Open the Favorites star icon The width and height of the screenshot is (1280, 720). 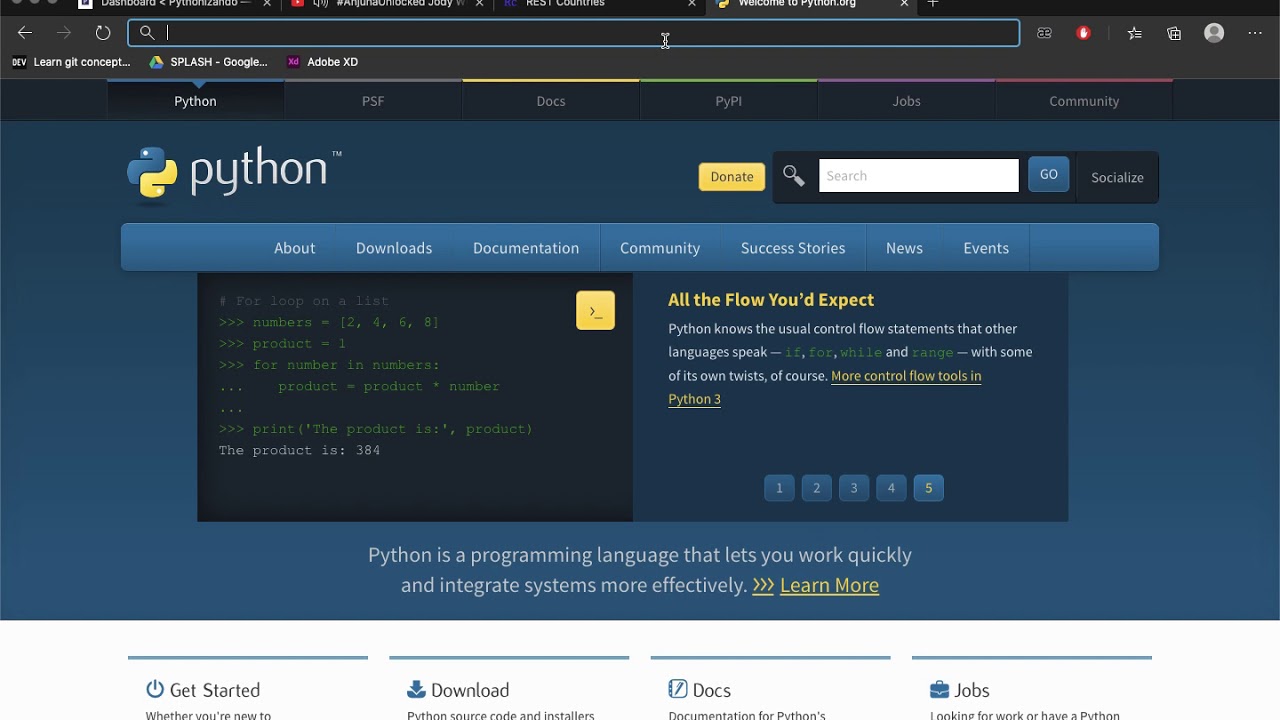pos(1134,33)
